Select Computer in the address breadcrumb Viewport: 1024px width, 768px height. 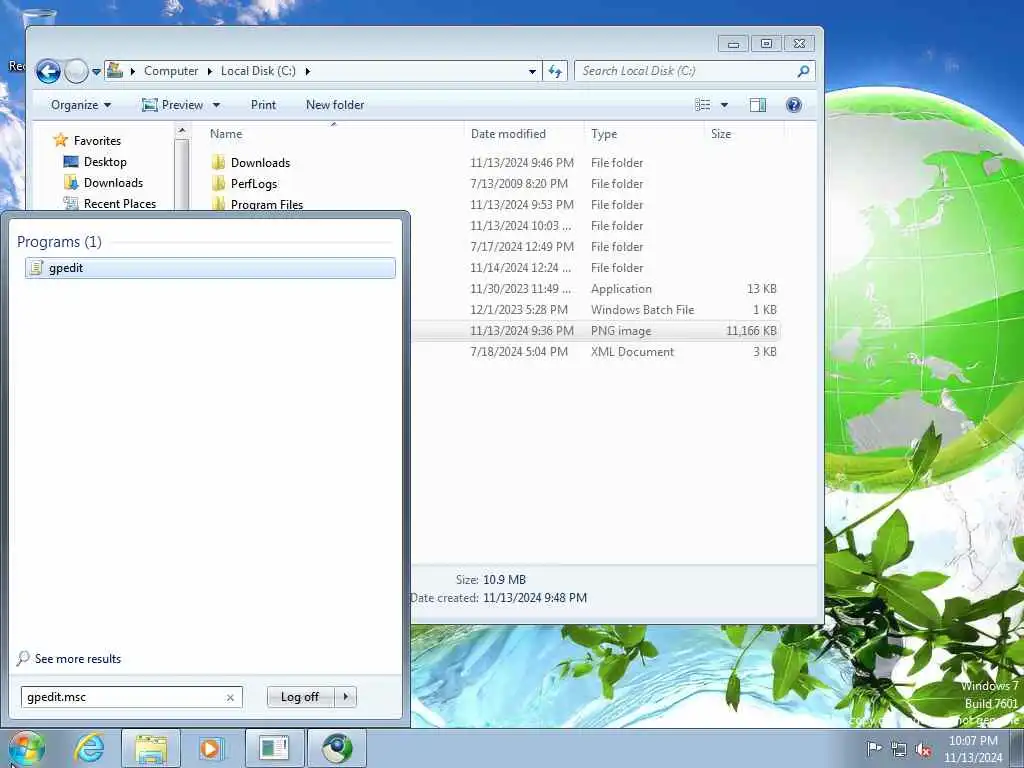pyautogui.click(x=170, y=71)
